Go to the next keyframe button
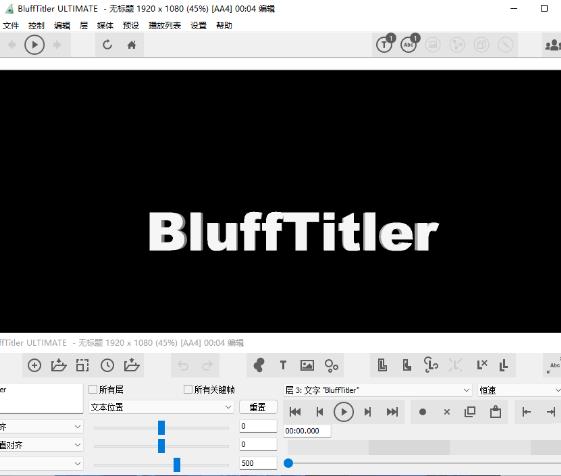The height and width of the screenshot is (476, 561). [368, 412]
